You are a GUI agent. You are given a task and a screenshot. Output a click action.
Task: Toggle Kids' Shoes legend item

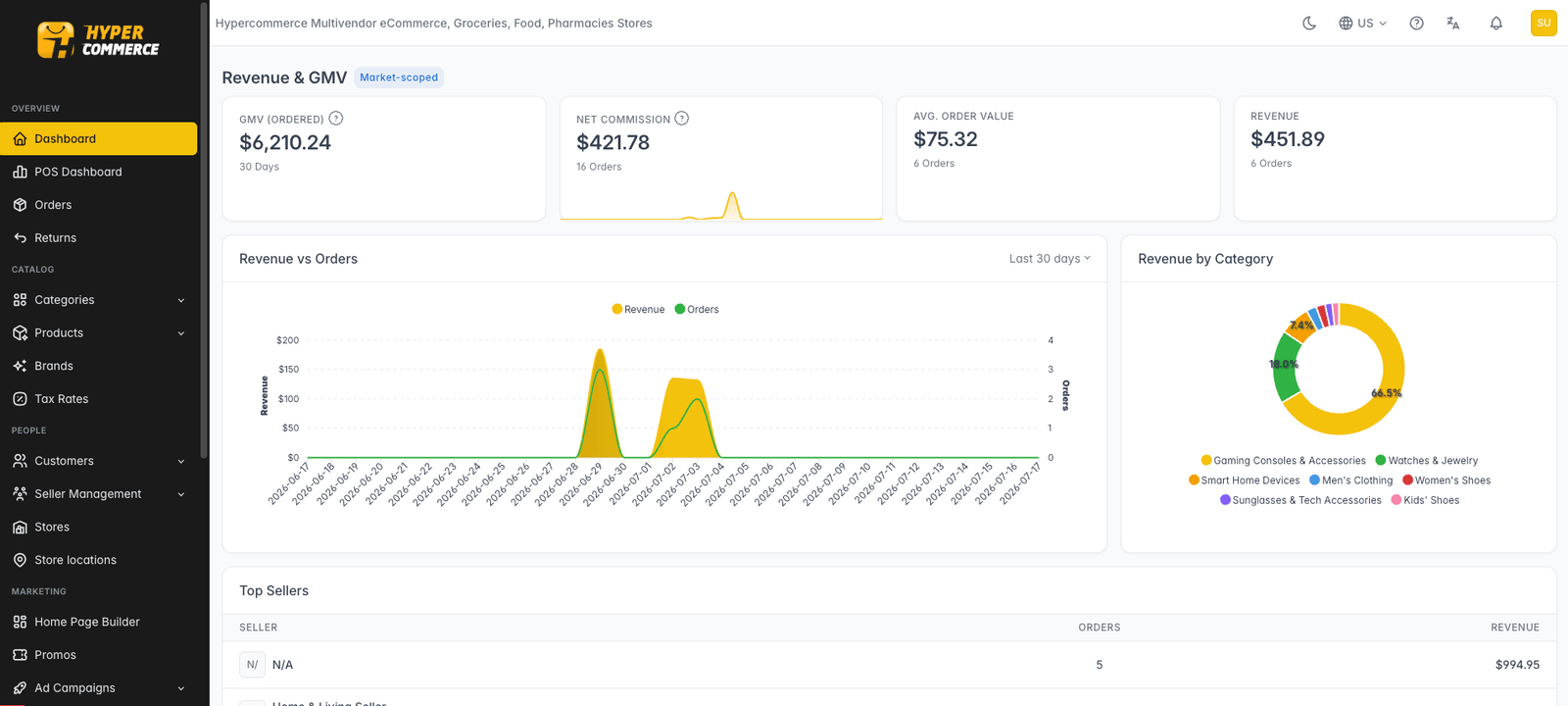1425,500
